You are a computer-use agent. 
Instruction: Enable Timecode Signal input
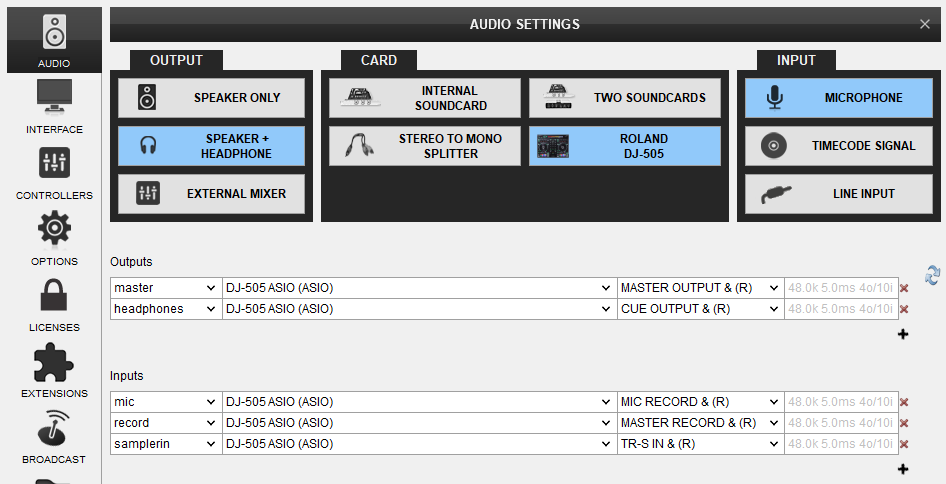click(839, 146)
